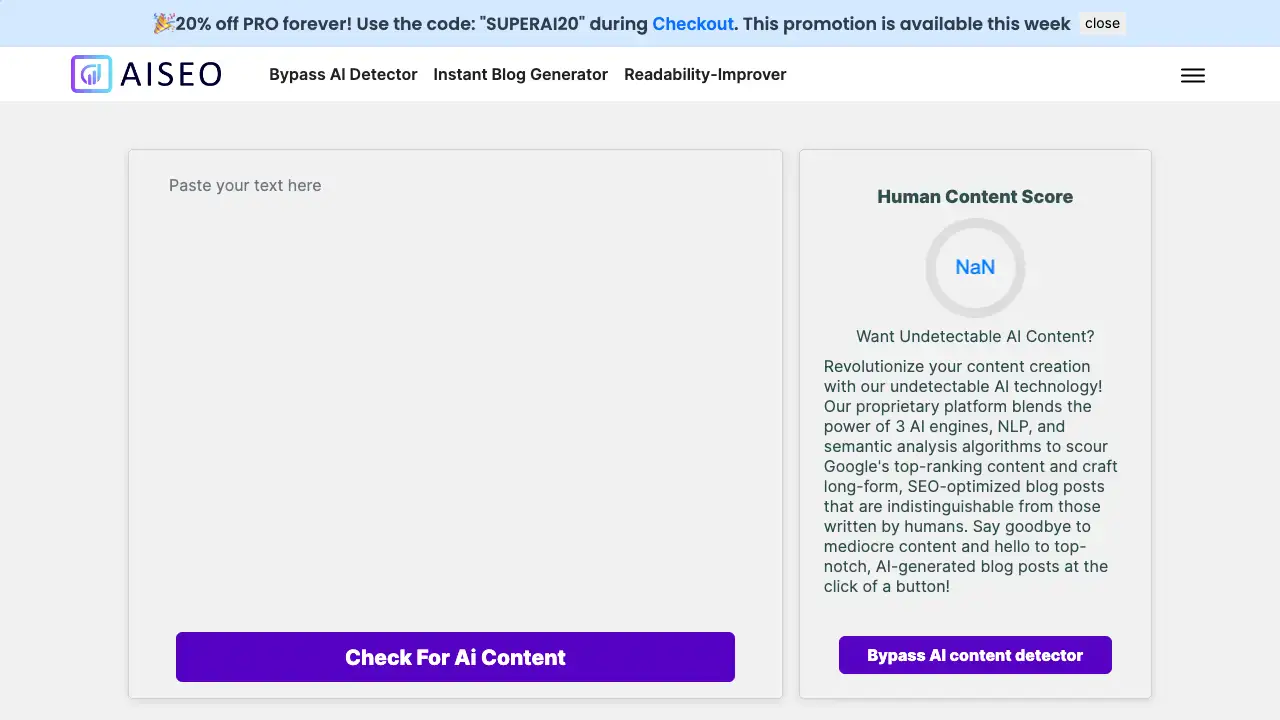Screen dimensions: 1280x720
Task: Select the Readability-Improver nav item
Action: [705, 74]
